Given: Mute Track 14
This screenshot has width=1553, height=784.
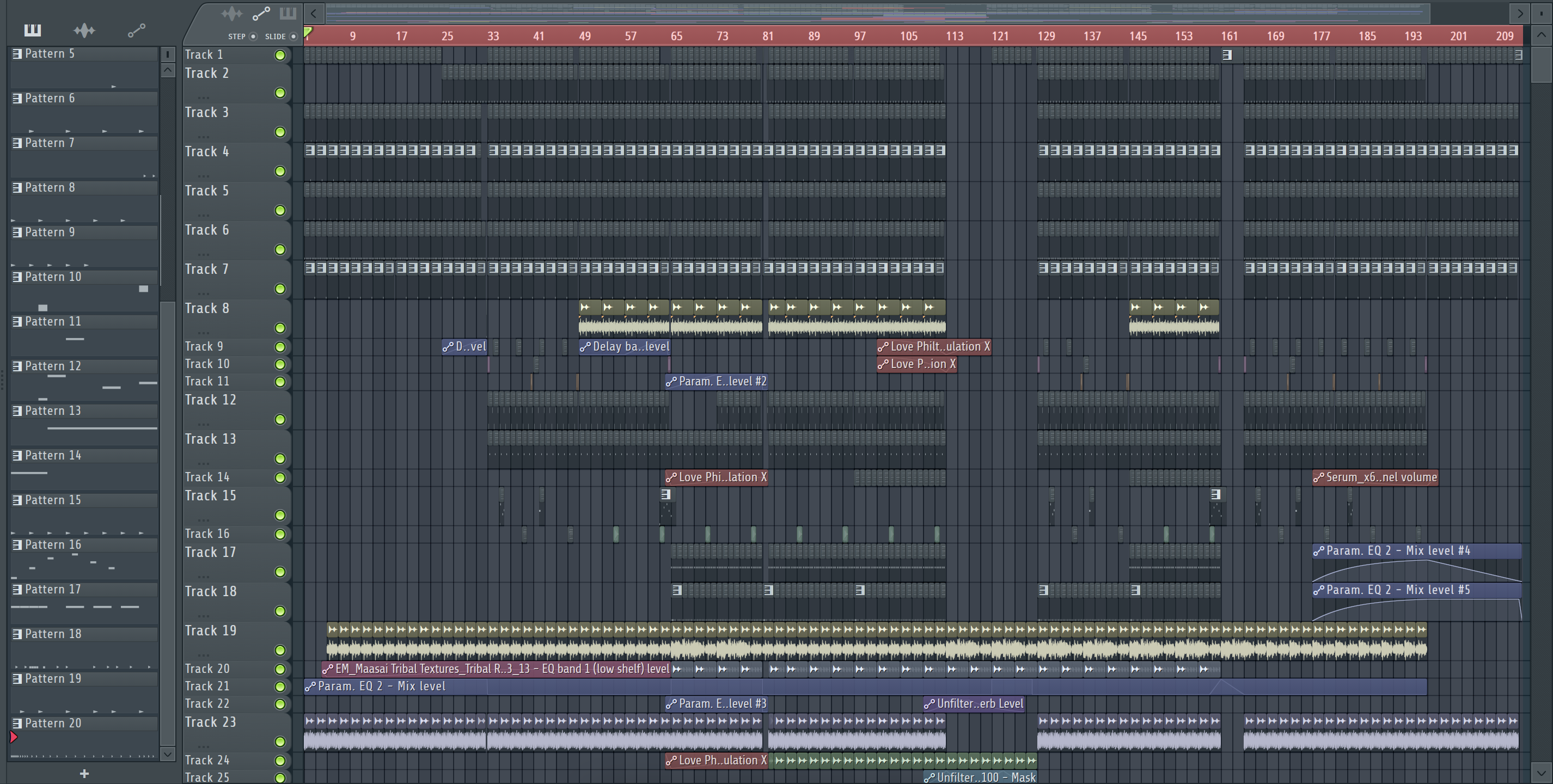Looking at the screenshot, I should click(280, 477).
